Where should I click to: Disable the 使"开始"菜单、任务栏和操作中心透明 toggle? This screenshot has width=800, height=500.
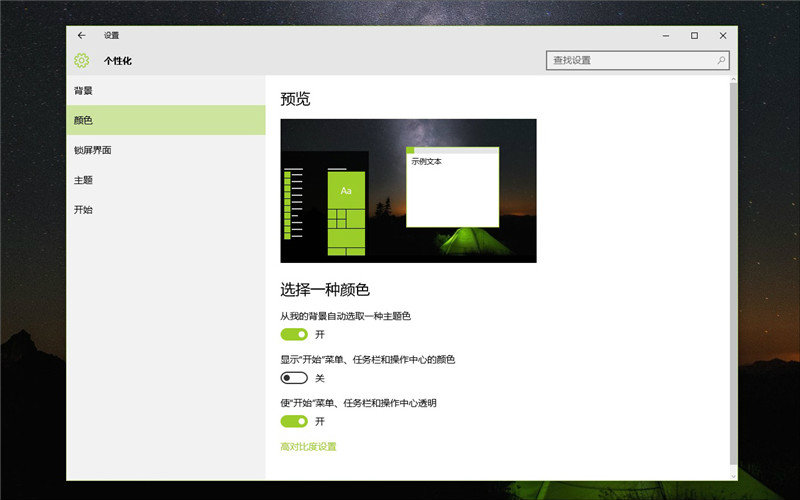(294, 421)
